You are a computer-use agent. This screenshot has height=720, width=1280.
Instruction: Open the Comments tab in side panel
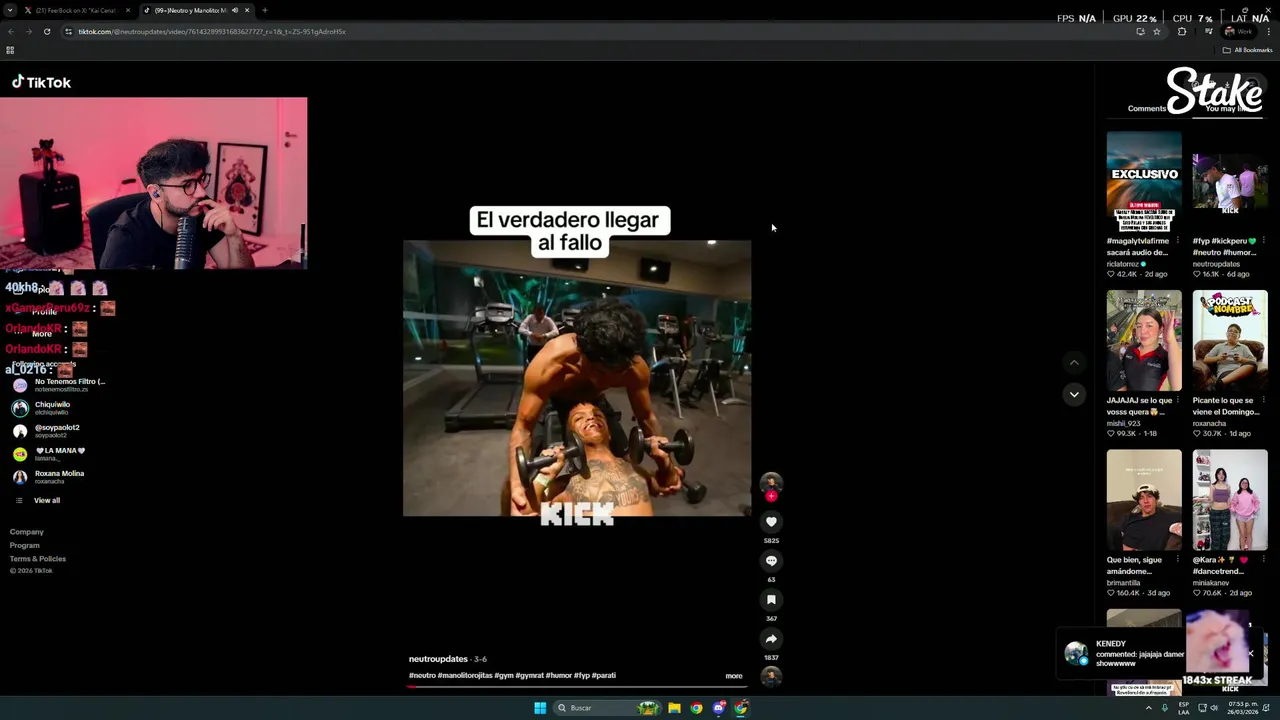1146,108
